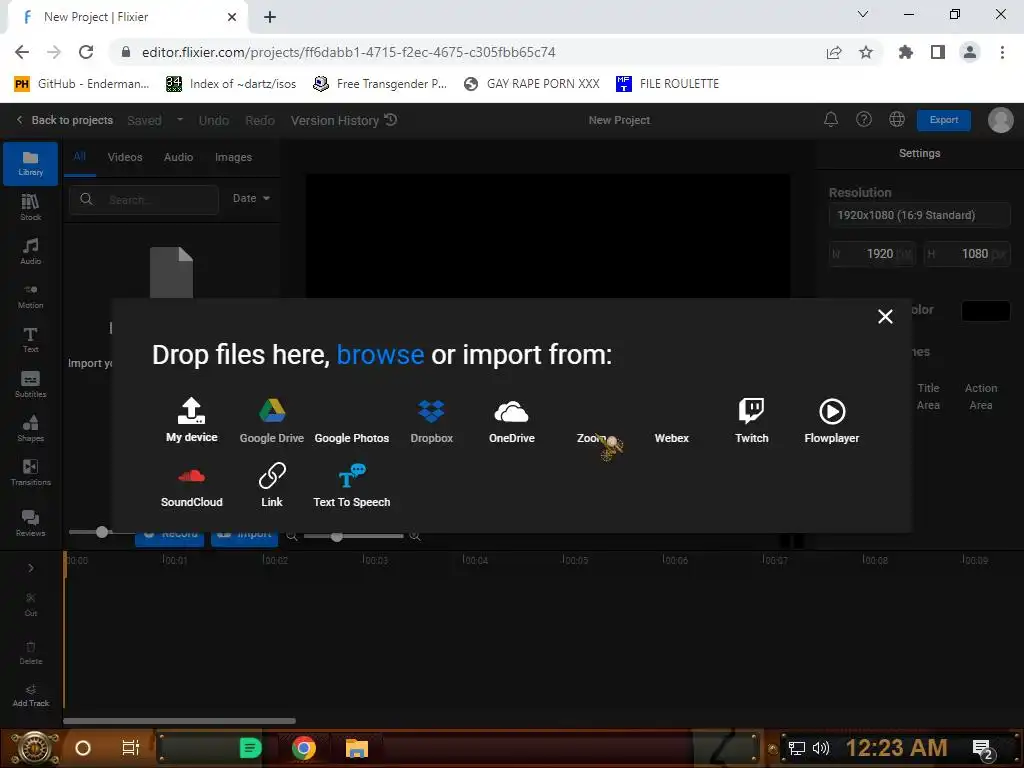Select the Cut timeline tool
Image resolution: width=1024 pixels, height=768 pixels.
coord(31,604)
